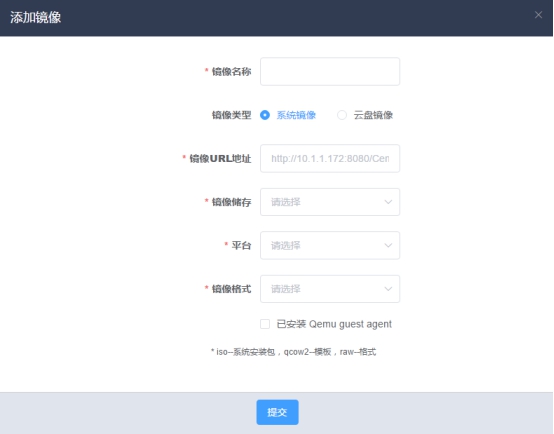
Task: Click the 系统镜像 label text
Action: tap(296, 115)
